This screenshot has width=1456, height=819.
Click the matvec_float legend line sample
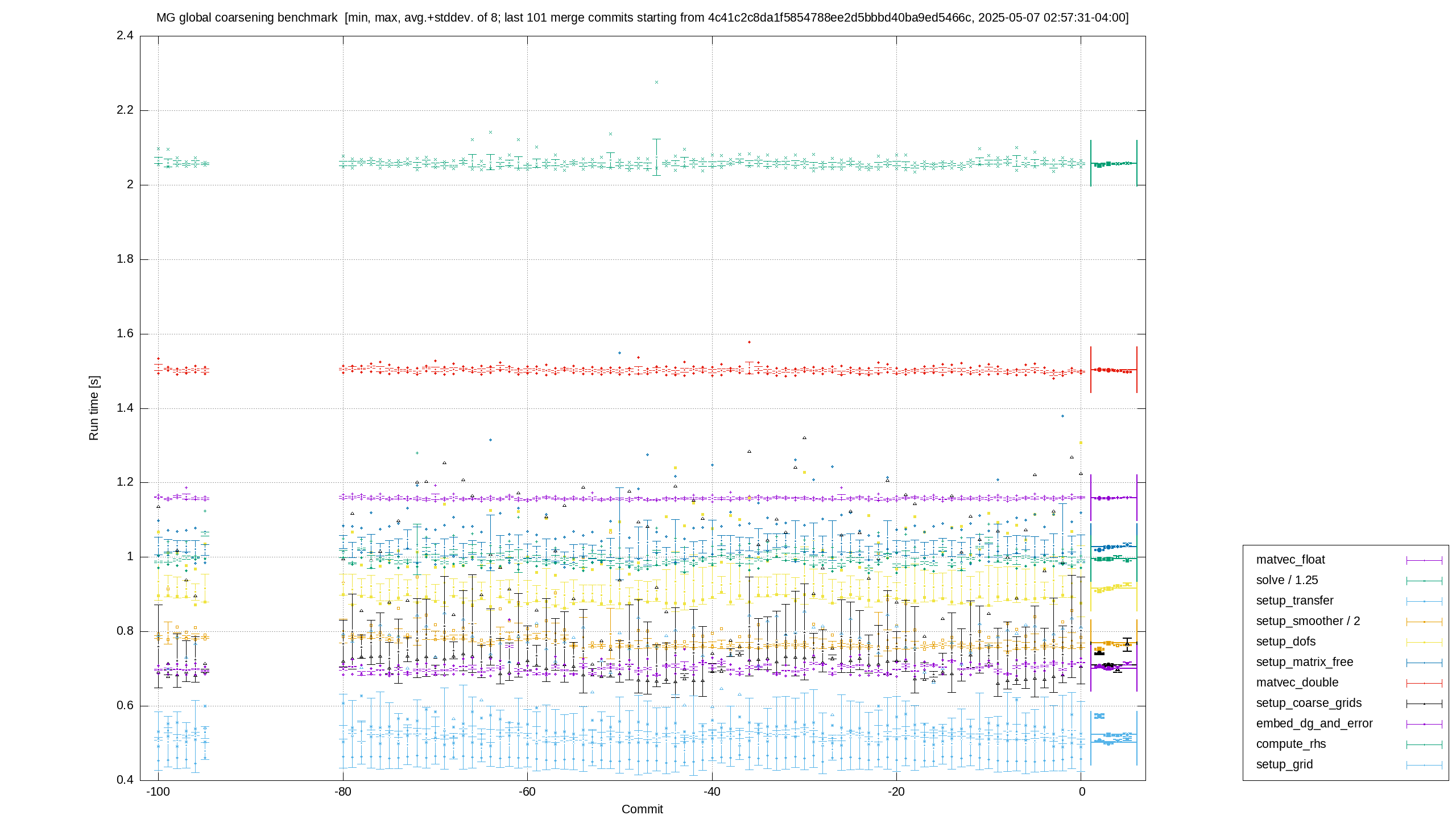(x=1424, y=560)
